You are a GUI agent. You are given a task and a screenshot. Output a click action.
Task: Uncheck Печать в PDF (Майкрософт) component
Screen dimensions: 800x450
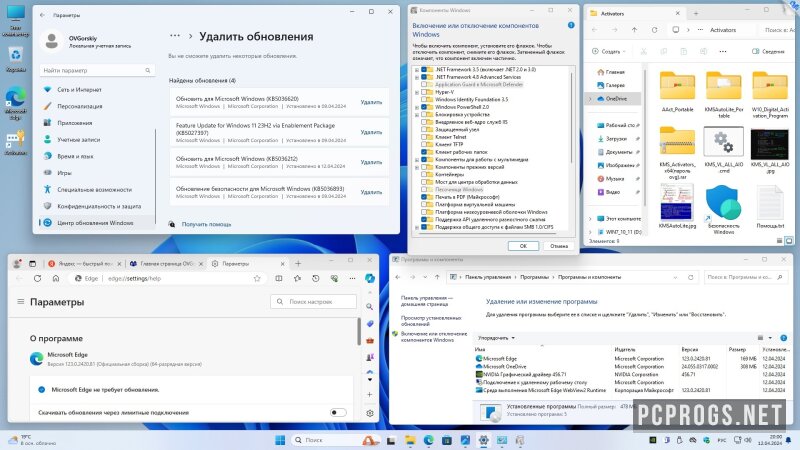coord(423,197)
